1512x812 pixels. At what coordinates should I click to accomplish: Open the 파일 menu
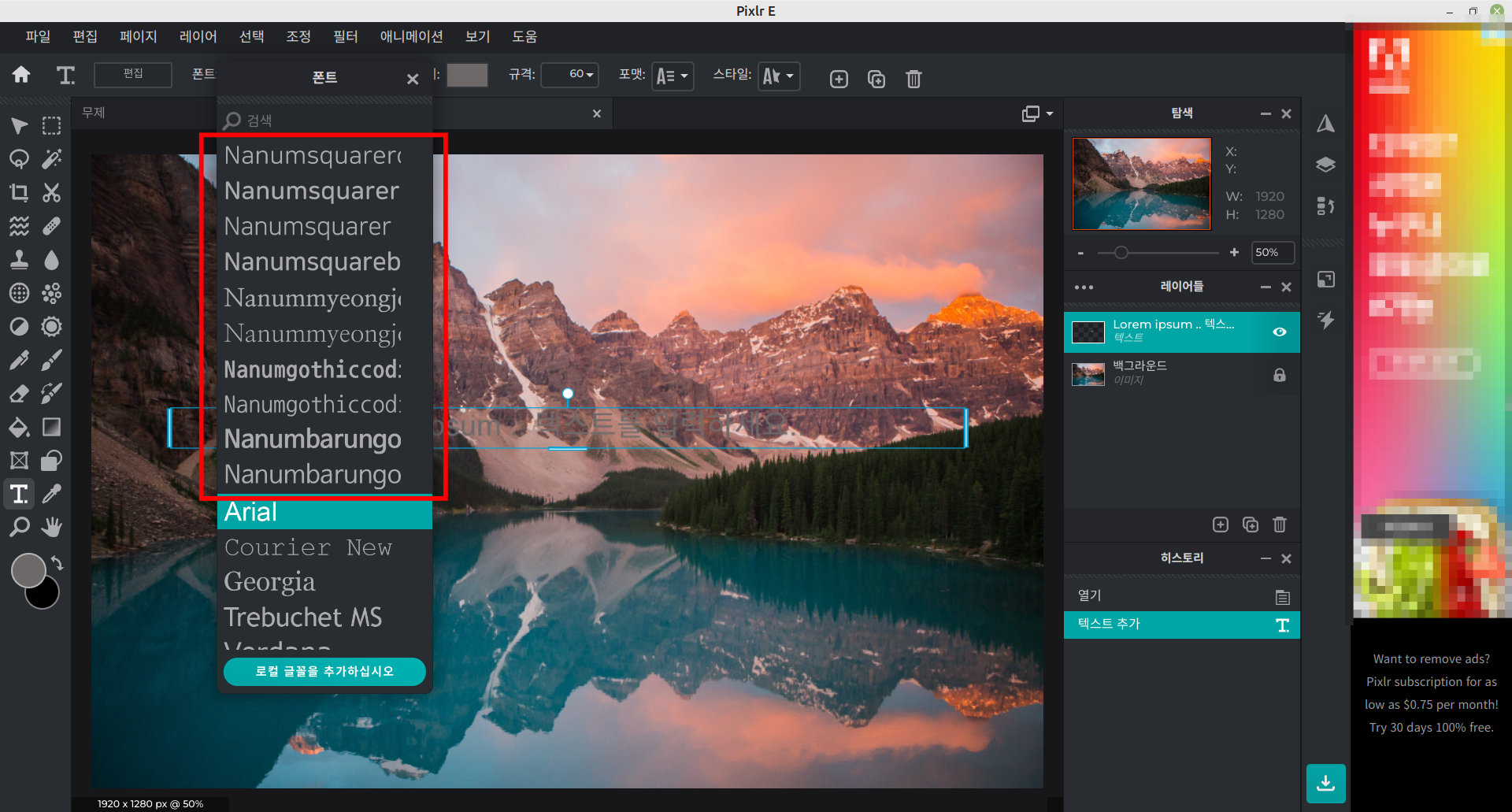coord(38,36)
